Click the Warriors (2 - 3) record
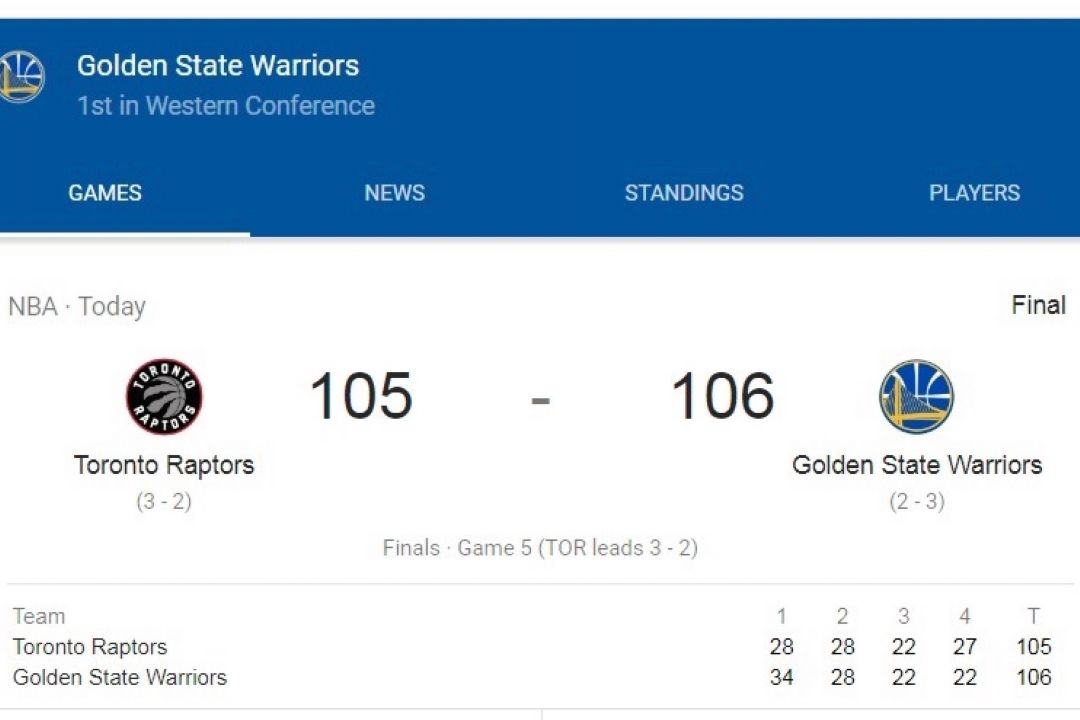 917,501
